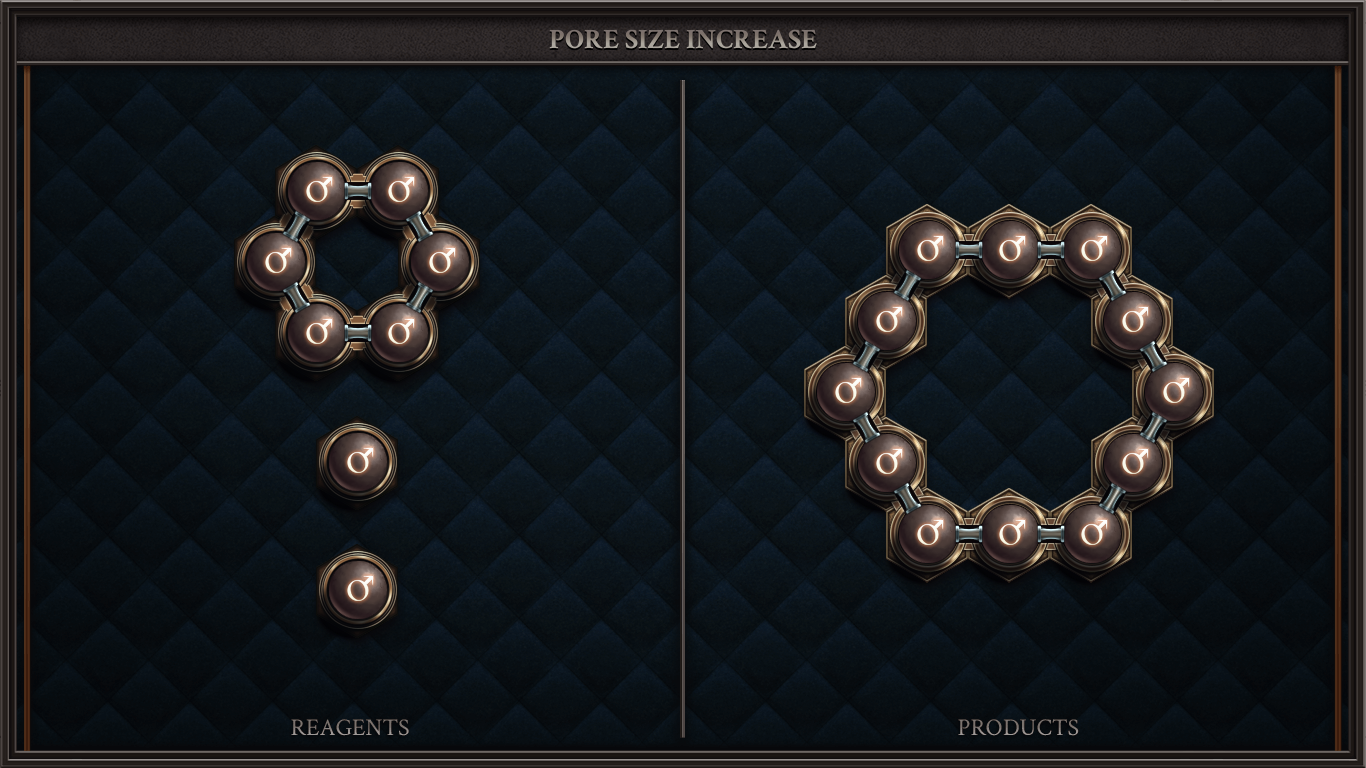The width and height of the screenshot is (1366, 768).
Task: Click the top-left iron atom of reagent ring
Action: tap(316, 190)
